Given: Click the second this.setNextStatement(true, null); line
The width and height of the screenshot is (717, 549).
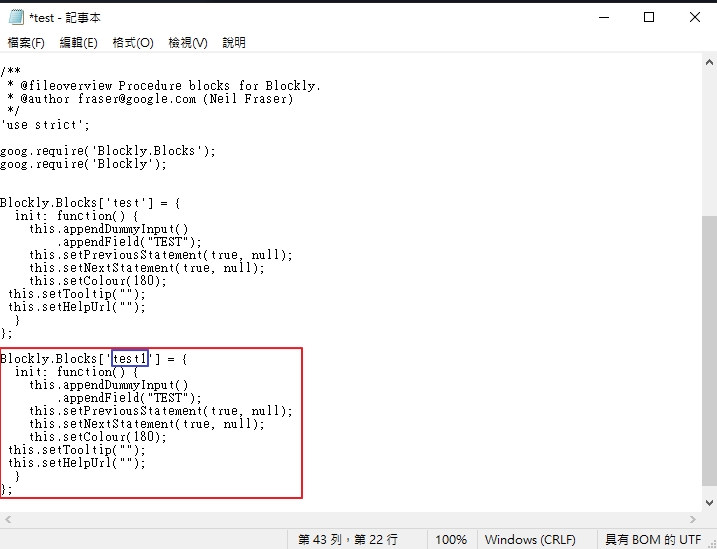Looking at the screenshot, I should click(x=147, y=424).
